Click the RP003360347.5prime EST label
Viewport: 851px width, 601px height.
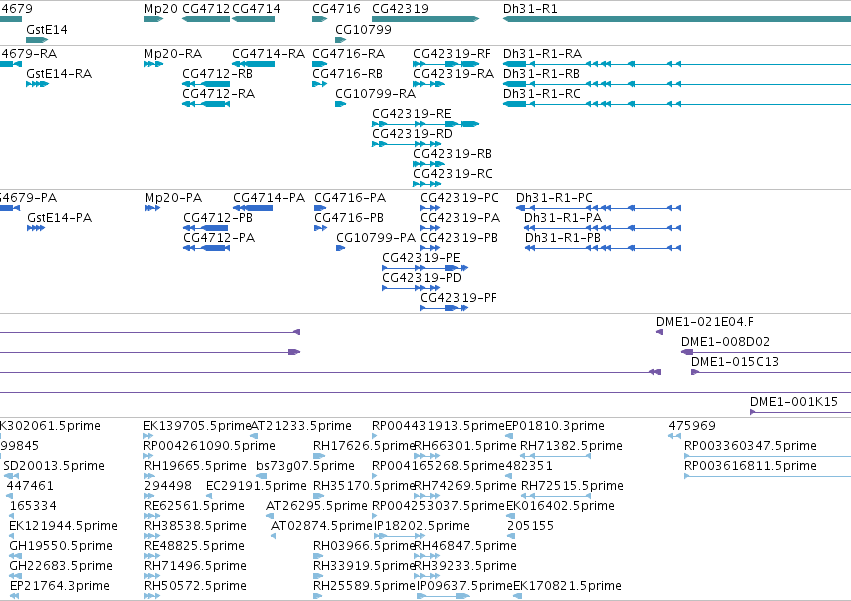click(750, 446)
